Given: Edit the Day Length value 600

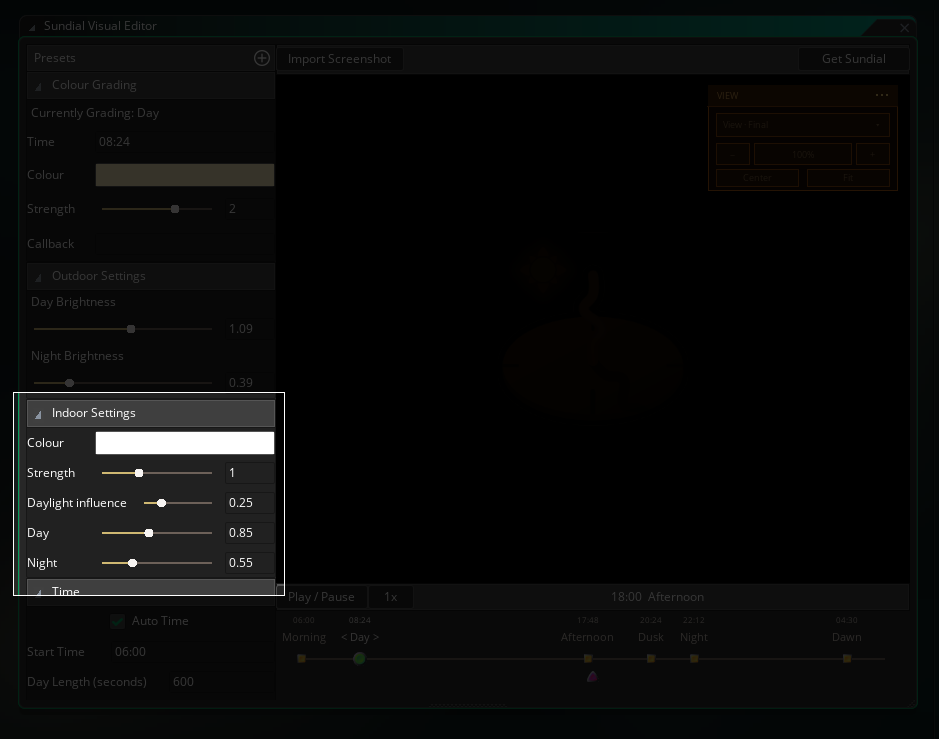Looking at the screenshot, I should pos(222,682).
